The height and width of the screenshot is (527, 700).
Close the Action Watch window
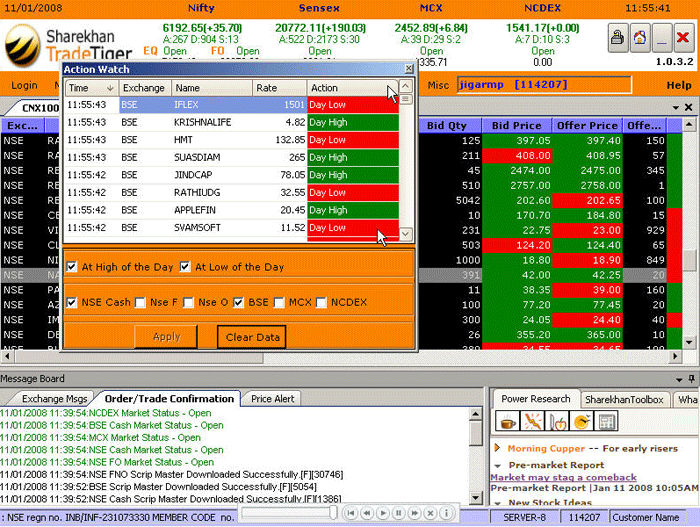click(x=408, y=68)
